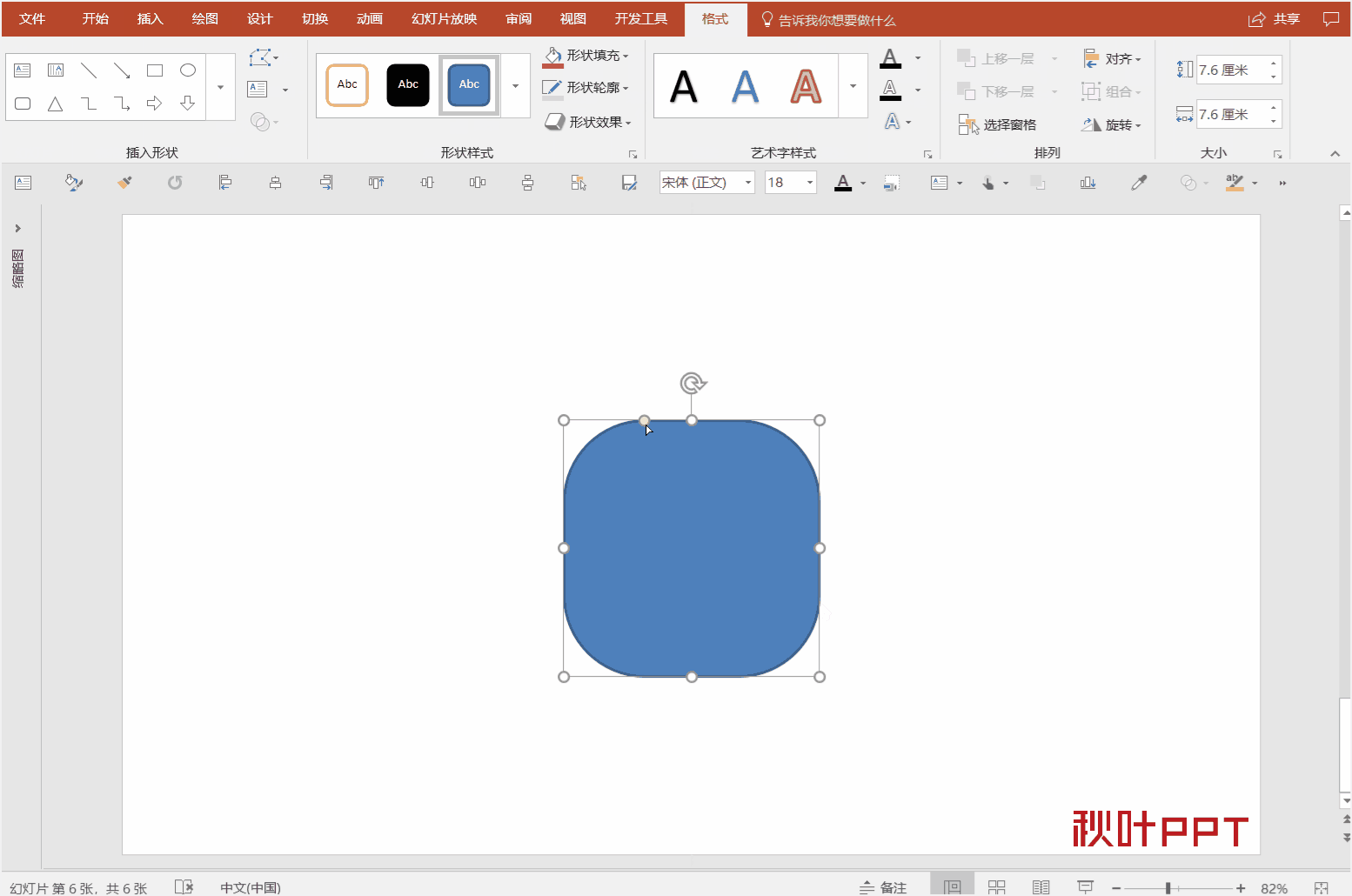Select the horizontal text box shape
Image resolution: width=1352 pixels, height=896 pixels.
23,70
